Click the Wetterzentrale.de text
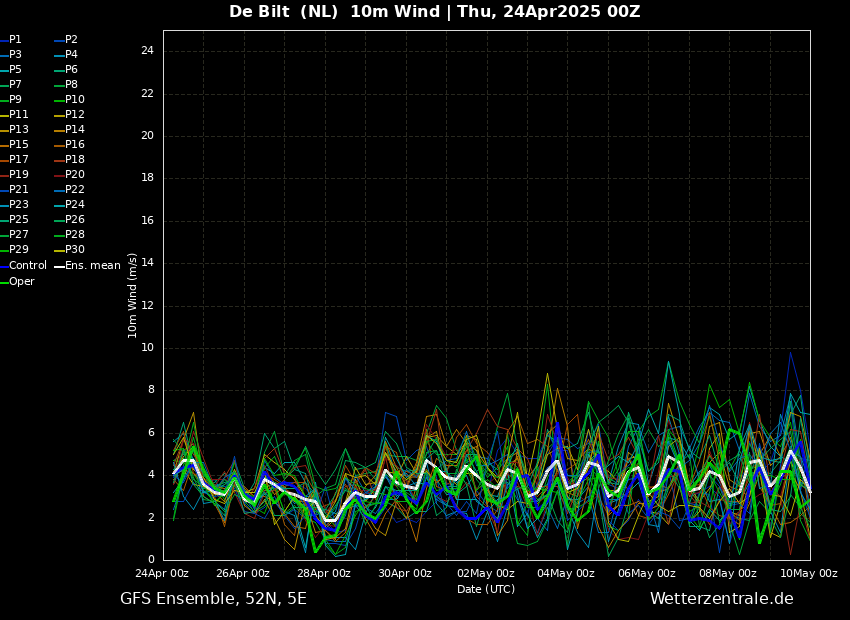850x620 pixels. (721, 599)
